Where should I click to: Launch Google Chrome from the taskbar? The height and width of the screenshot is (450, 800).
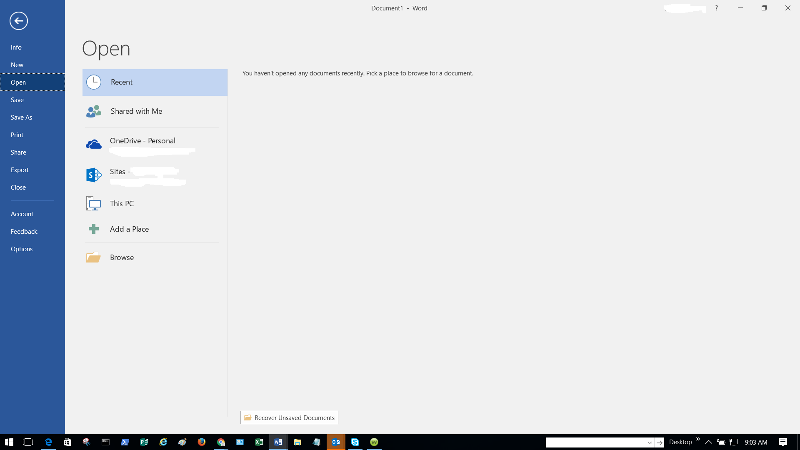221,442
